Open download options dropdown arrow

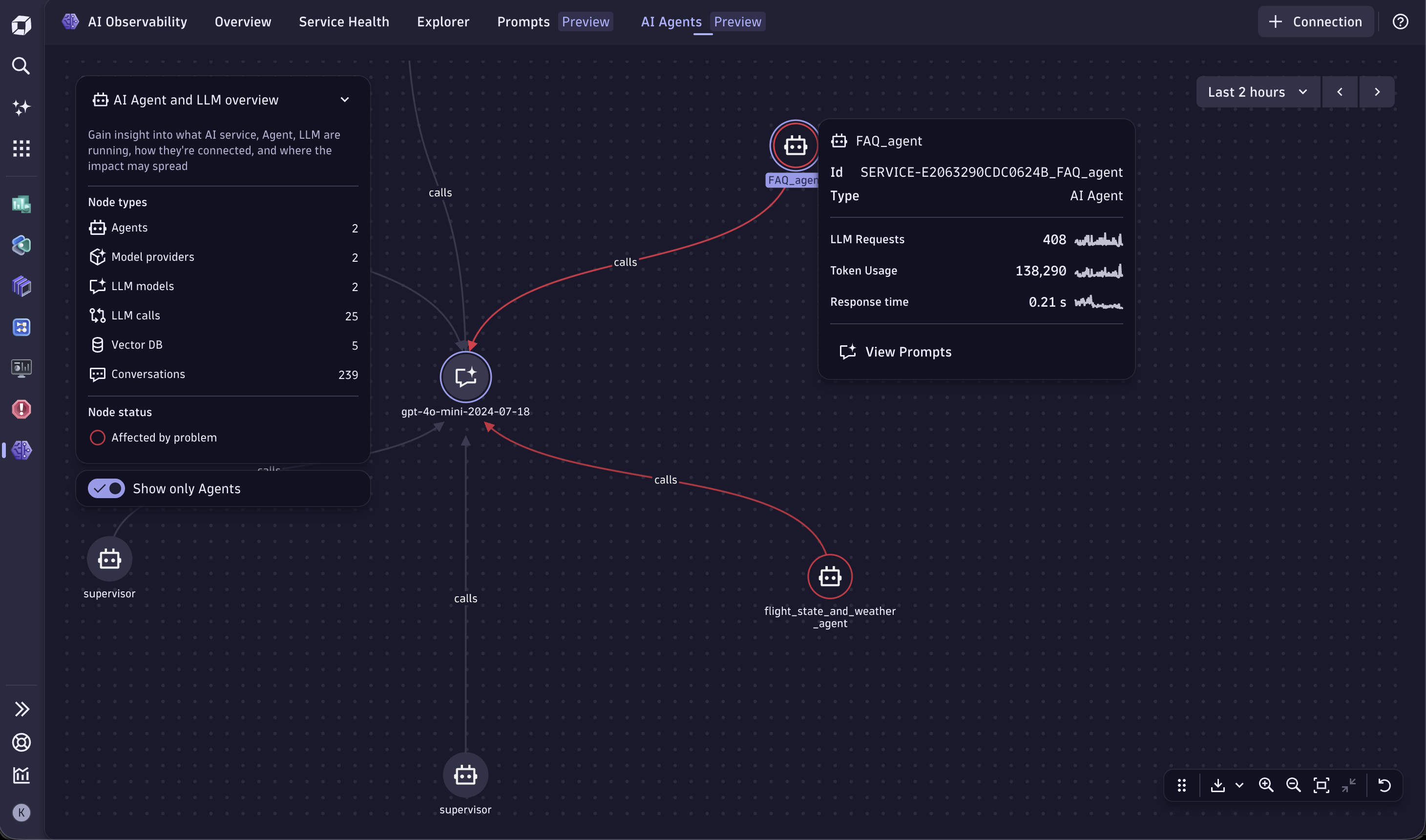1239,785
